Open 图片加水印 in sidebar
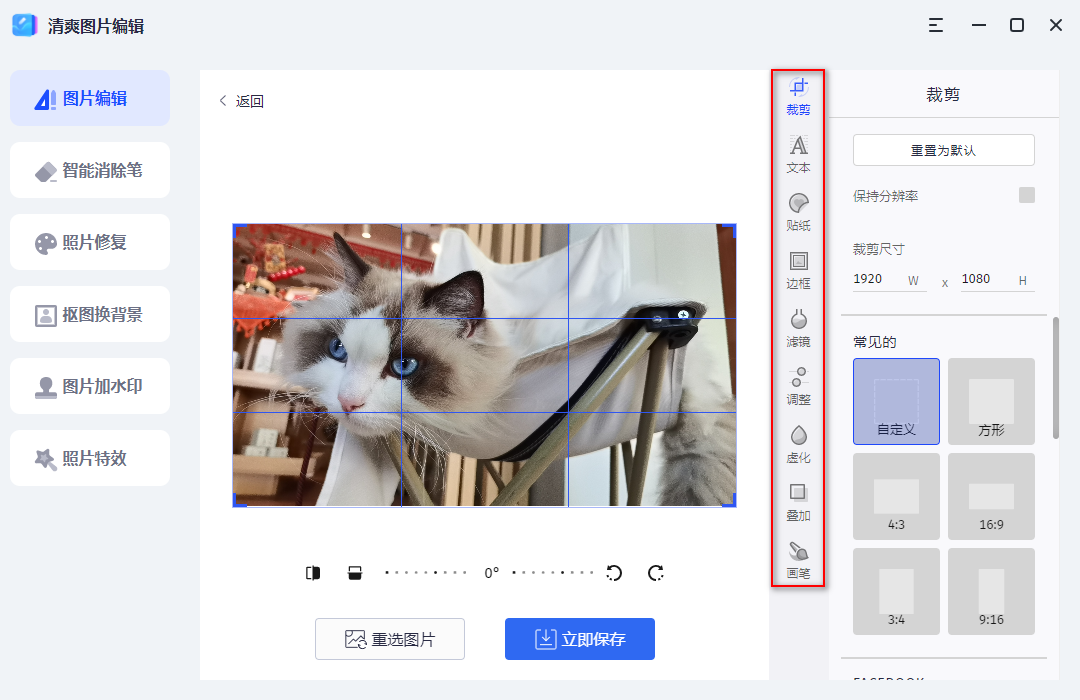1080x700 pixels. pos(90,386)
